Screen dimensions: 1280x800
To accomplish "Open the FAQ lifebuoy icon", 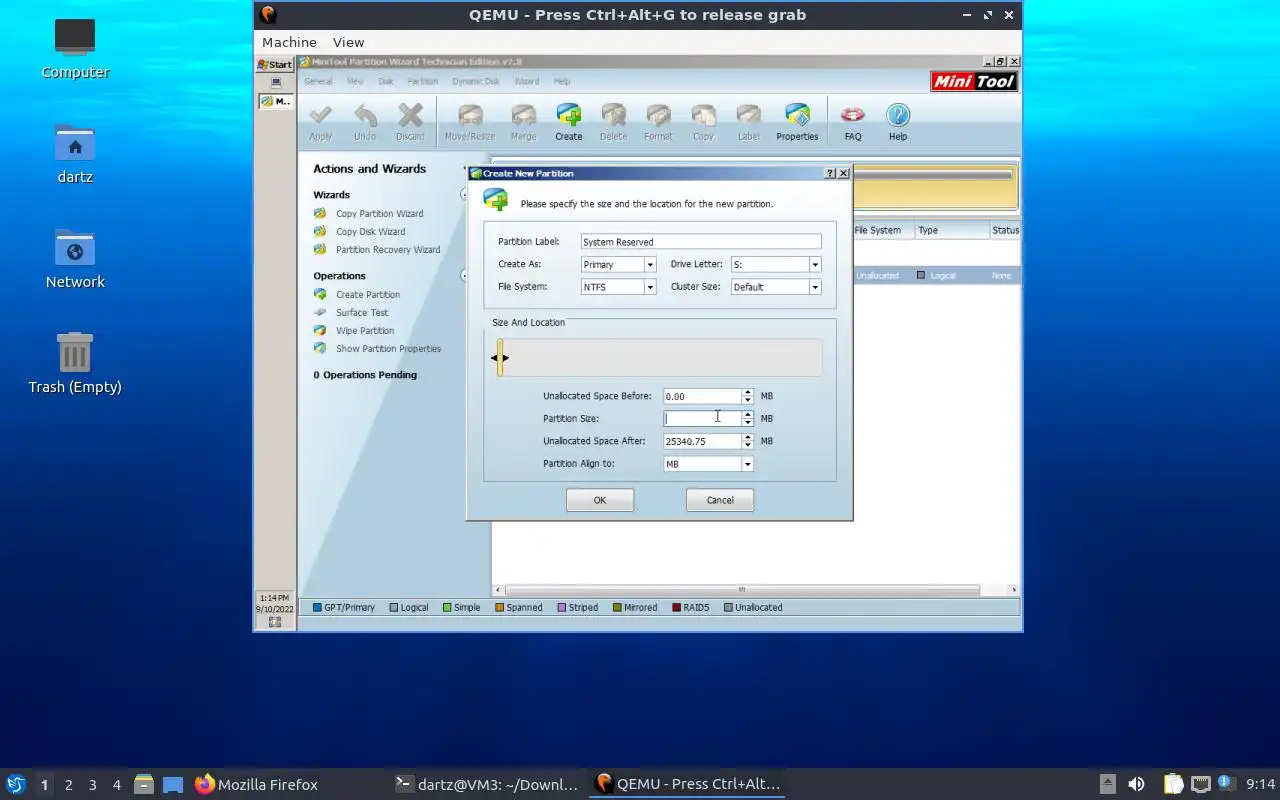I will [853, 123].
